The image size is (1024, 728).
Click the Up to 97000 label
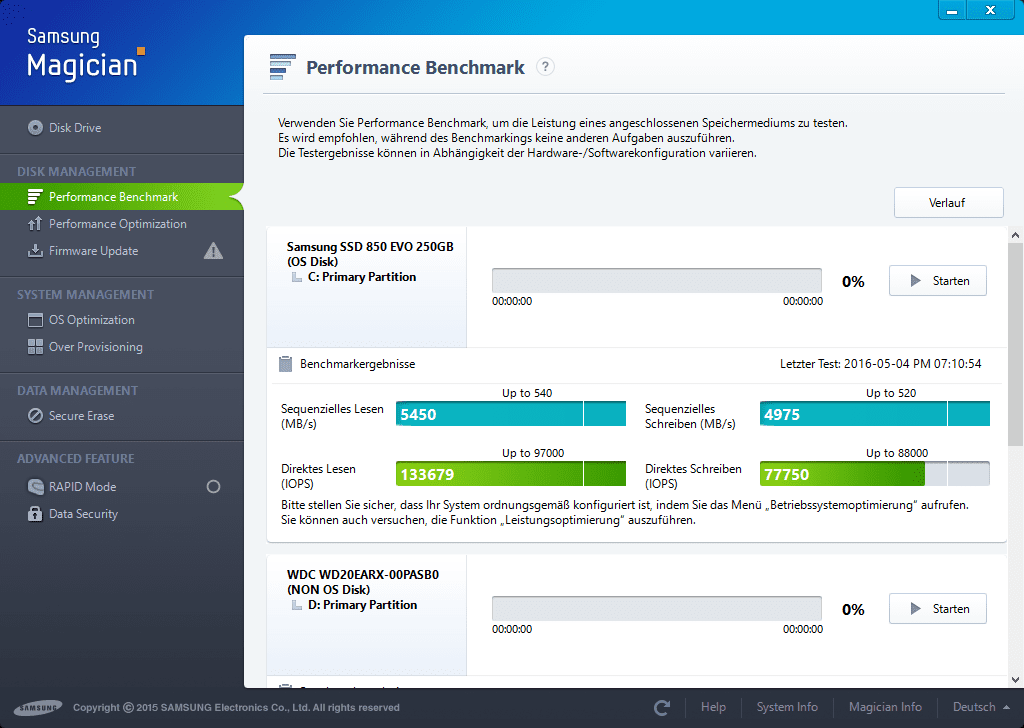click(x=533, y=452)
